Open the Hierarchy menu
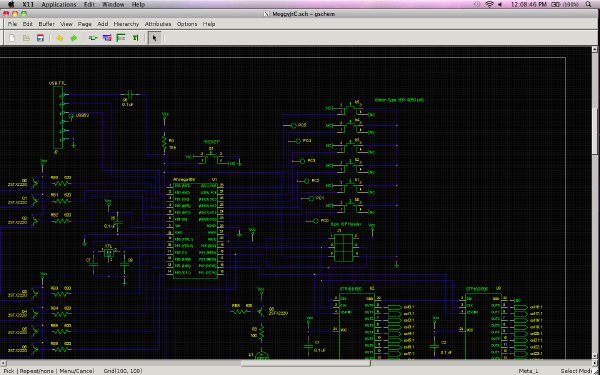The image size is (600, 375). [126, 24]
